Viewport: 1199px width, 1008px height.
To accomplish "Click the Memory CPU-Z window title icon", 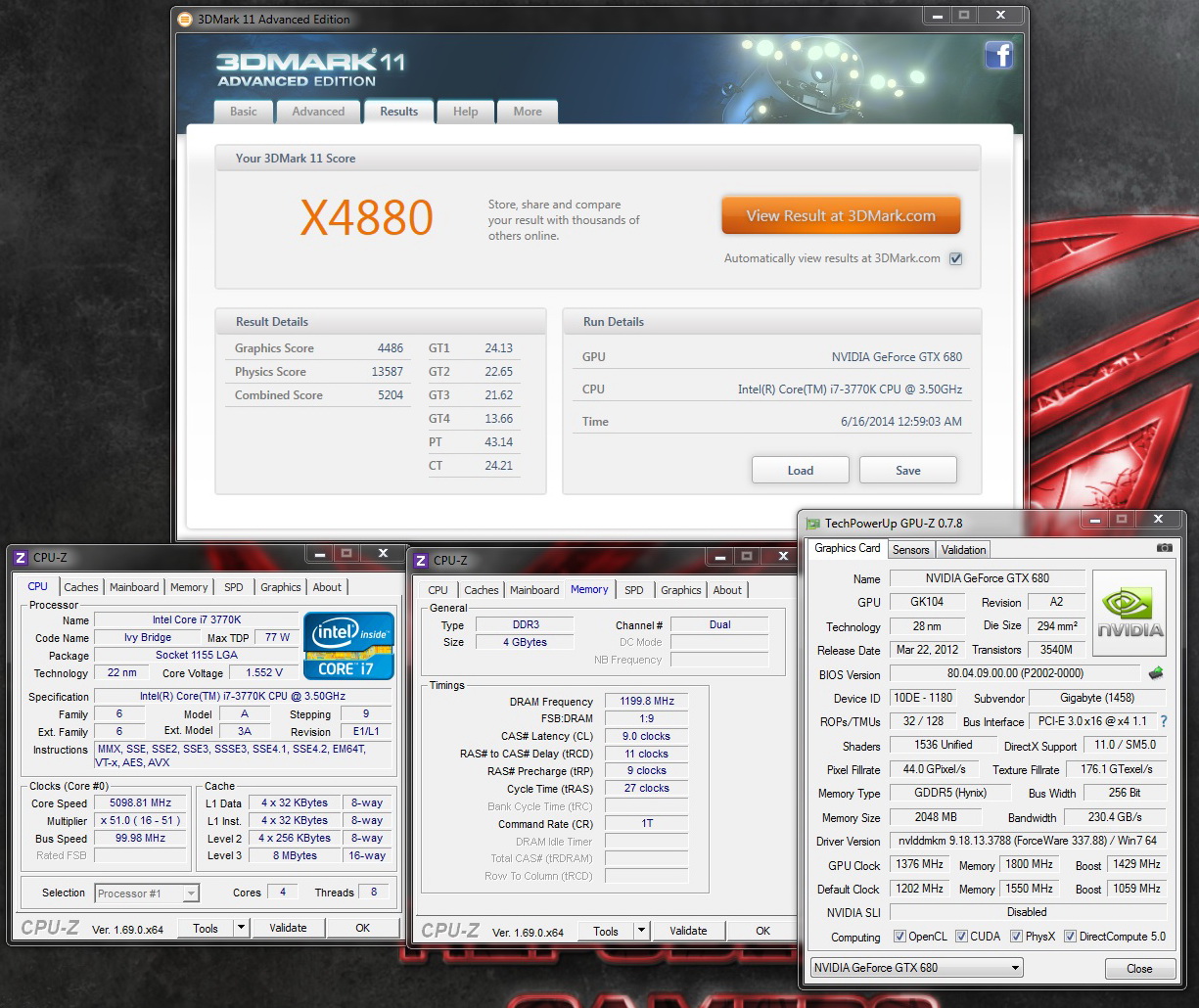I will 421,561.
